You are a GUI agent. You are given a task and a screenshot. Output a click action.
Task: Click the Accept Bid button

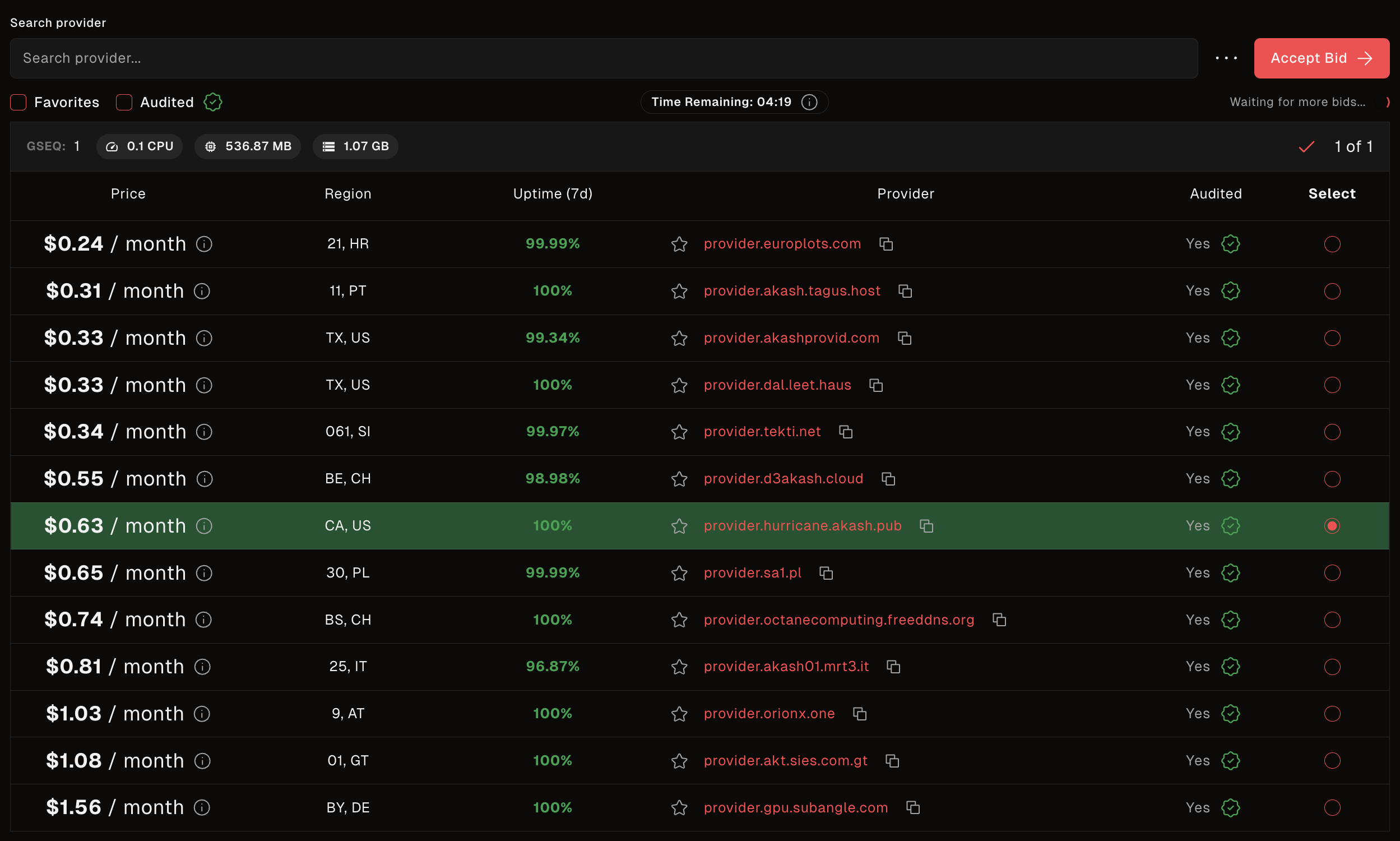[x=1321, y=58]
